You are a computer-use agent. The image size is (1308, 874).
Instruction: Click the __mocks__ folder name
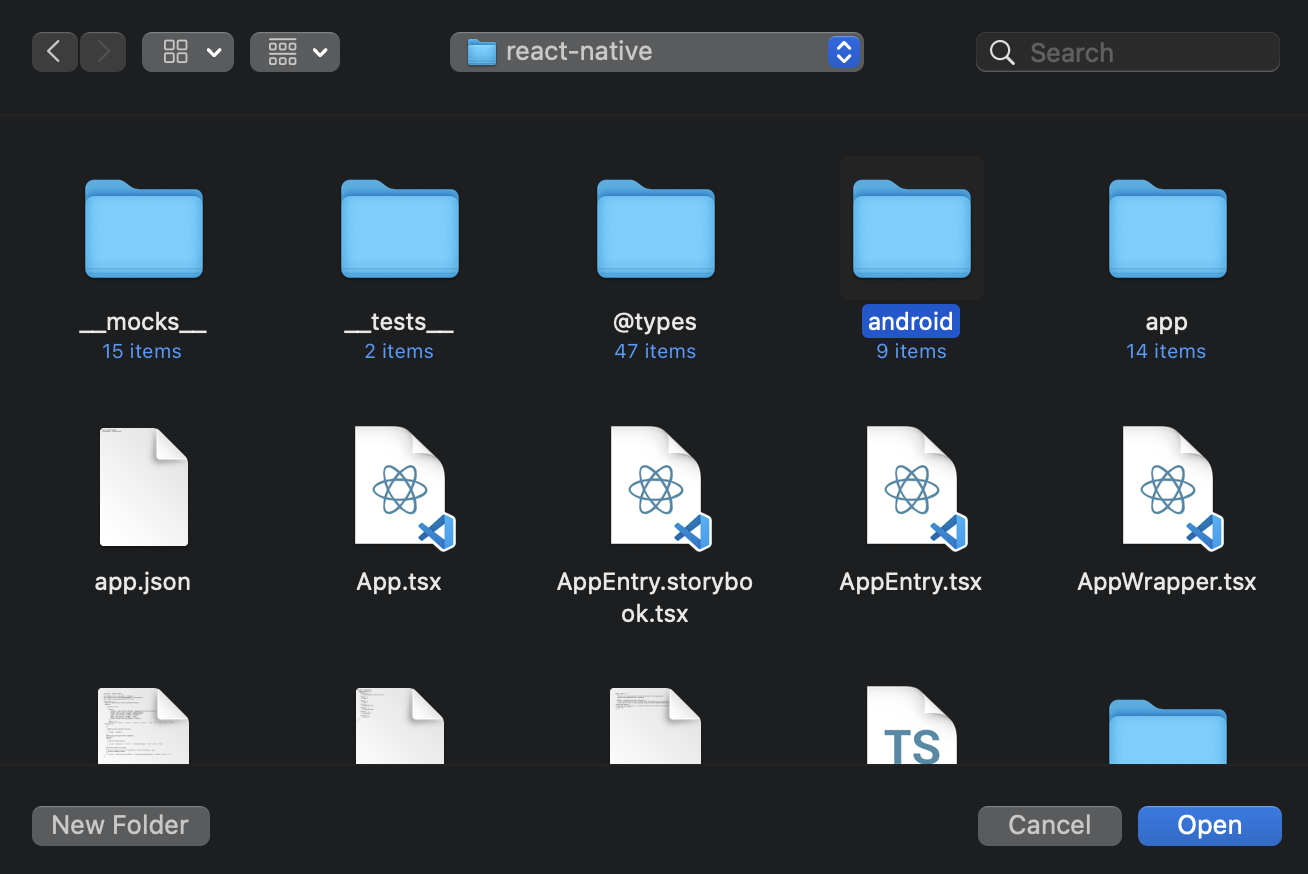tap(143, 322)
